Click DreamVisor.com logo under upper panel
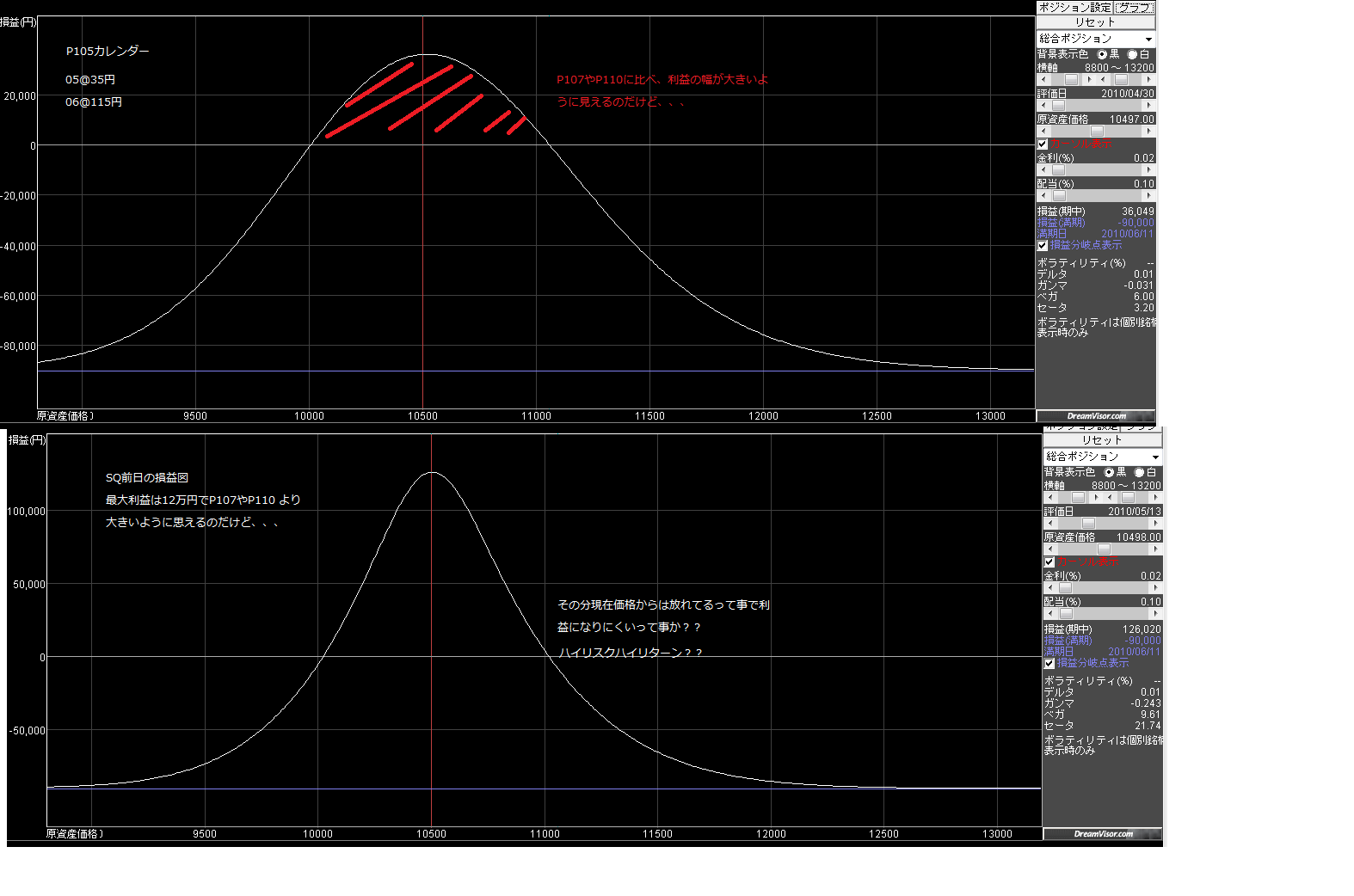Screen dimensions: 1354x896 (x=1096, y=416)
